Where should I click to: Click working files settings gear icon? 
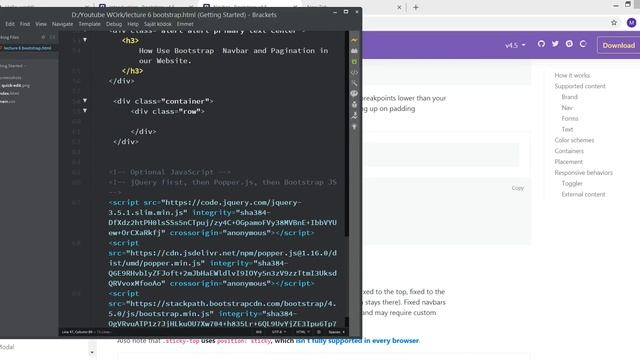point(43,37)
